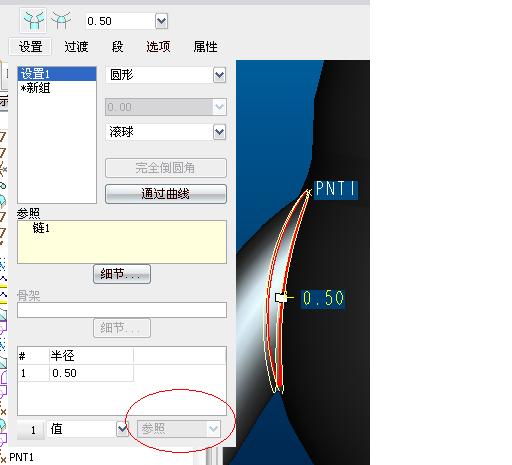Select PNT1 in the bottom tree
Image resolution: width=512 pixels, height=465 pixels.
[21, 457]
